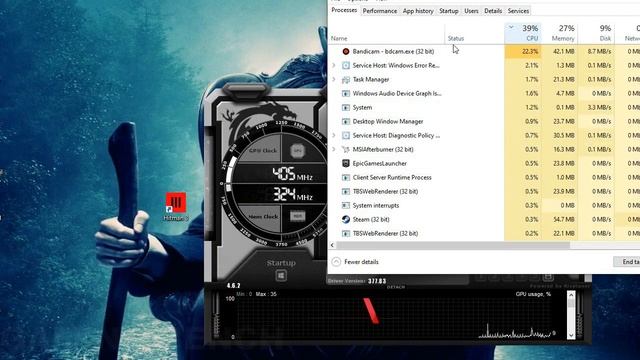Viewport: 640px width, 360px height.
Task: Select the System interrupts process name
Action: coord(376,205)
